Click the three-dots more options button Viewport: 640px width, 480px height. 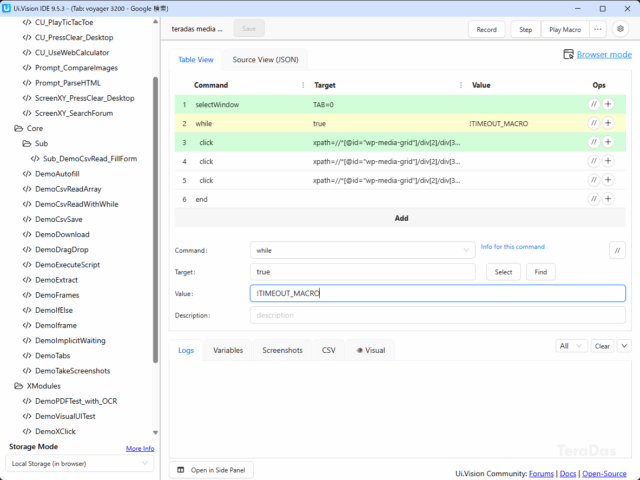(599, 30)
